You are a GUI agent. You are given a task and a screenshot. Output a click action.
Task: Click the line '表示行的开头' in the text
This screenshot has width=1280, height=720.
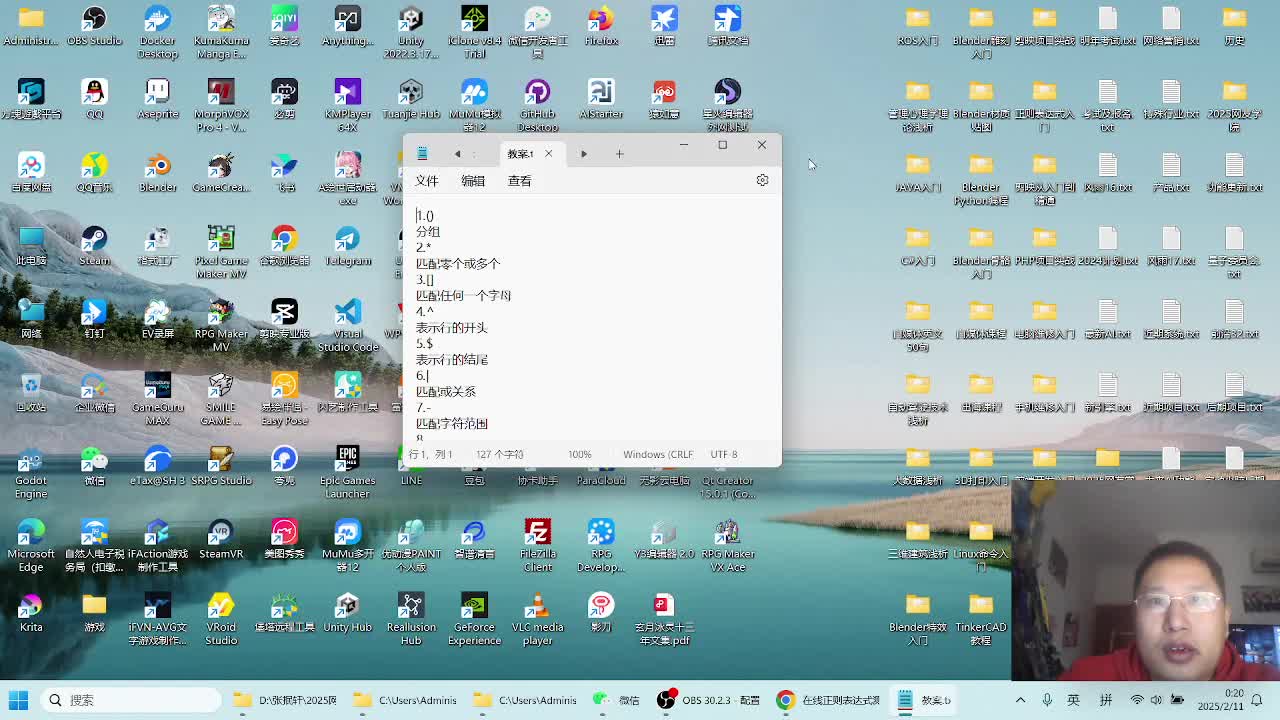451,327
